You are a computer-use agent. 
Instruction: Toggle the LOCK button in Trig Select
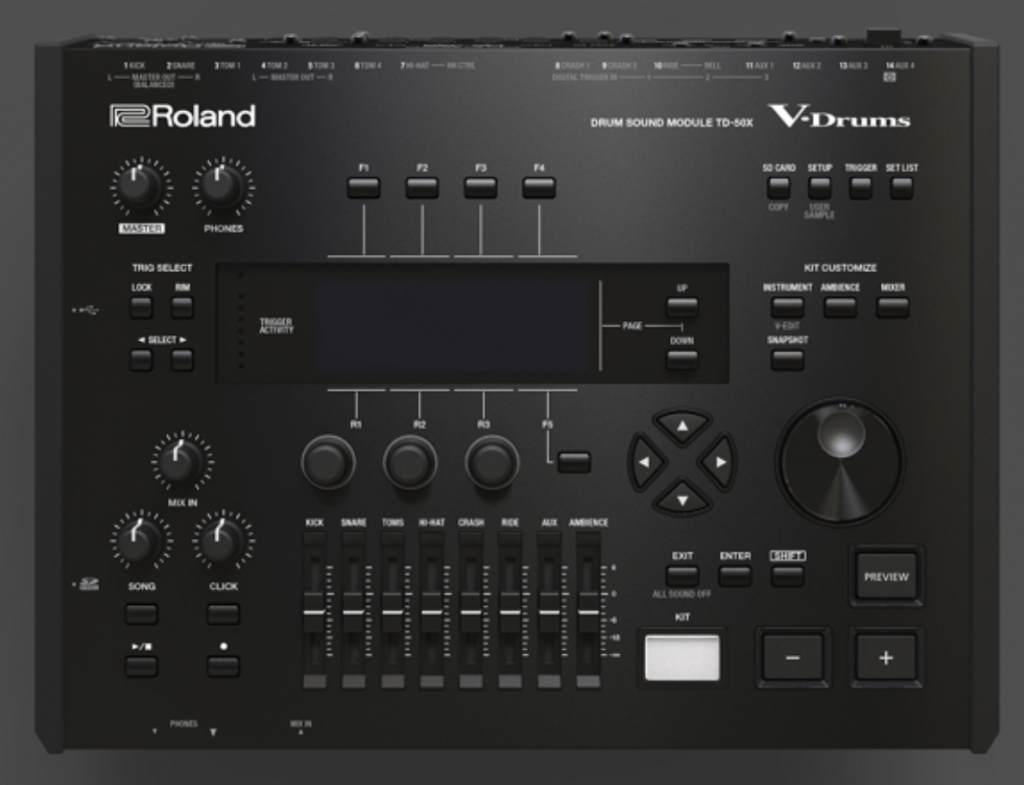tap(141, 306)
